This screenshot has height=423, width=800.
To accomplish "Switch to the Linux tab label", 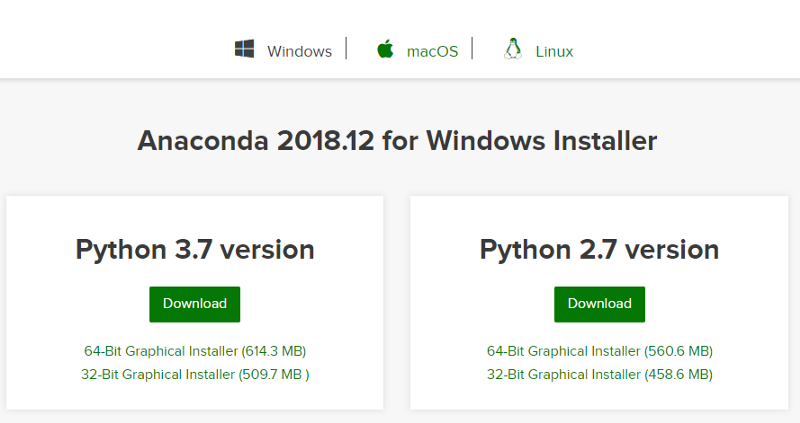I will click(x=554, y=51).
